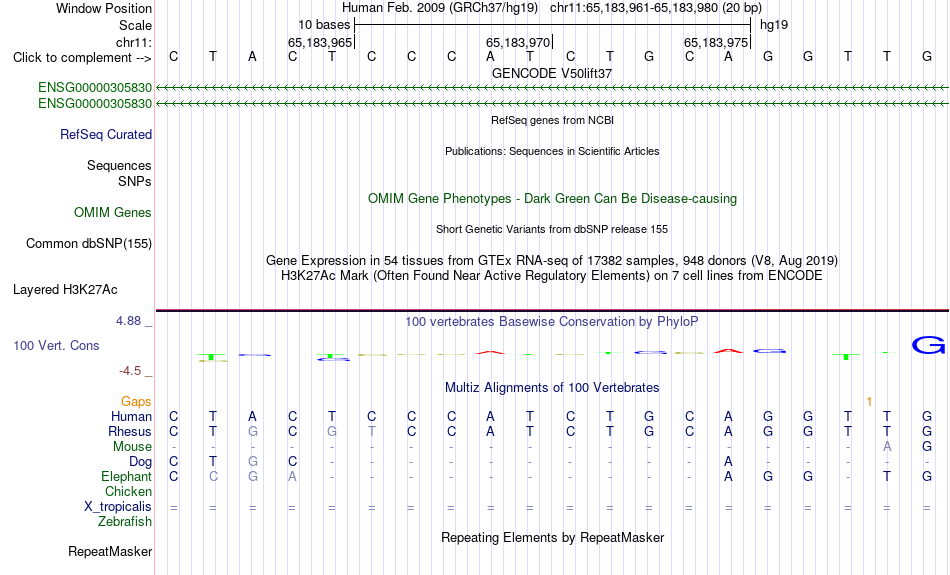This screenshot has width=950, height=575.
Task: Click the Layered H3K27Ac track label
Action: click(65, 290)
